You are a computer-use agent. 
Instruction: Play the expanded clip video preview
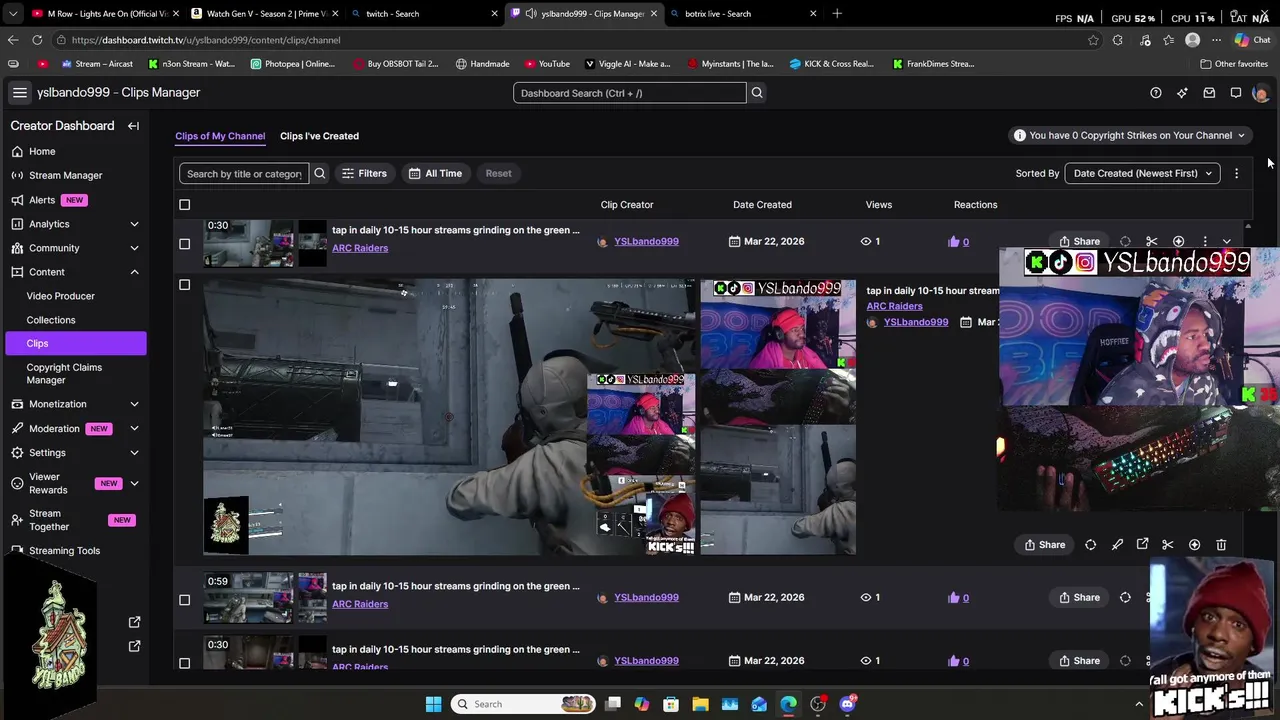(x=450, y=417)
